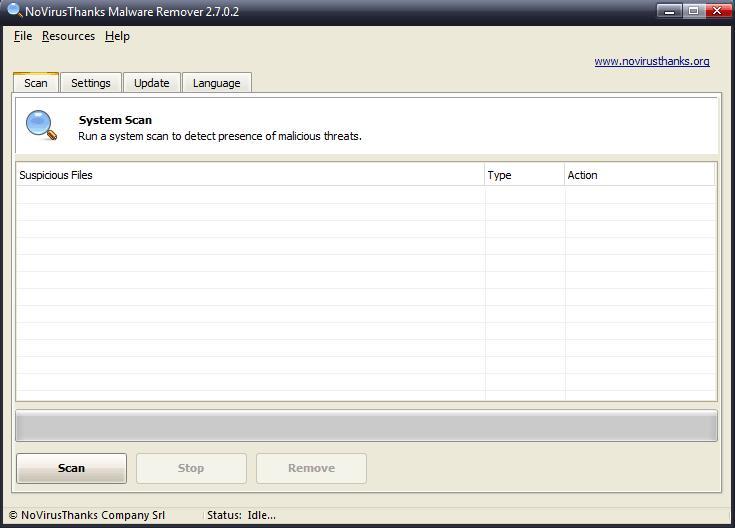Click the scan progress bar
Screen dimensions: 735x528
coord(367,426)
